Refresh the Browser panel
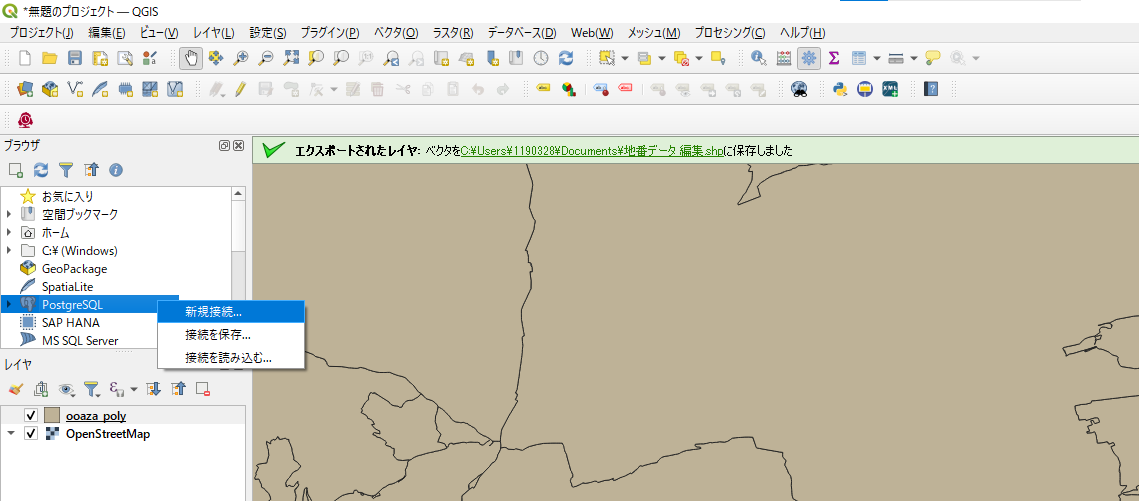Image resolution: width=1139 pixels, height=501 pixels. click(41, 170)
